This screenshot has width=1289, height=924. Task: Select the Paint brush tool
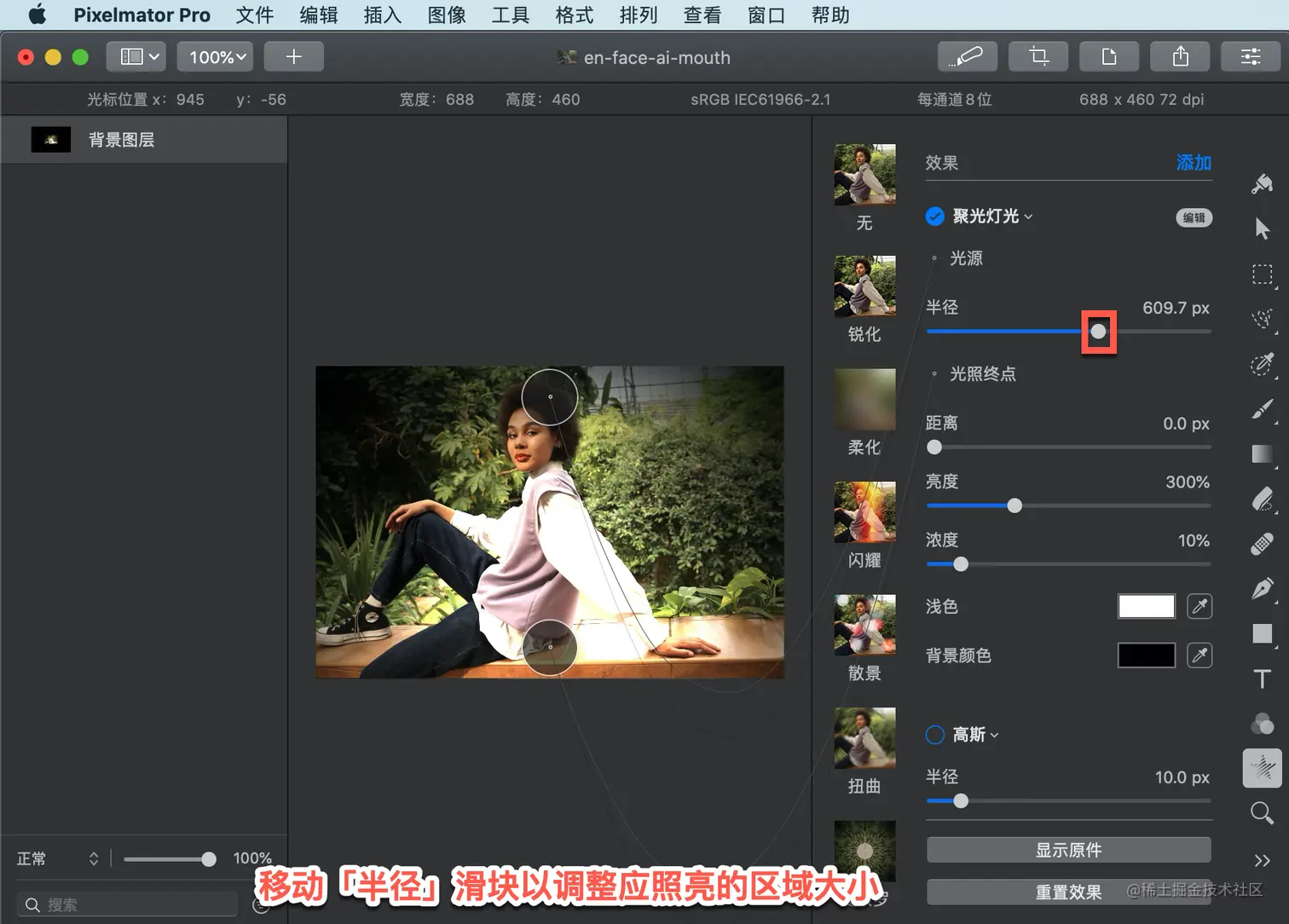[1263, 409]
